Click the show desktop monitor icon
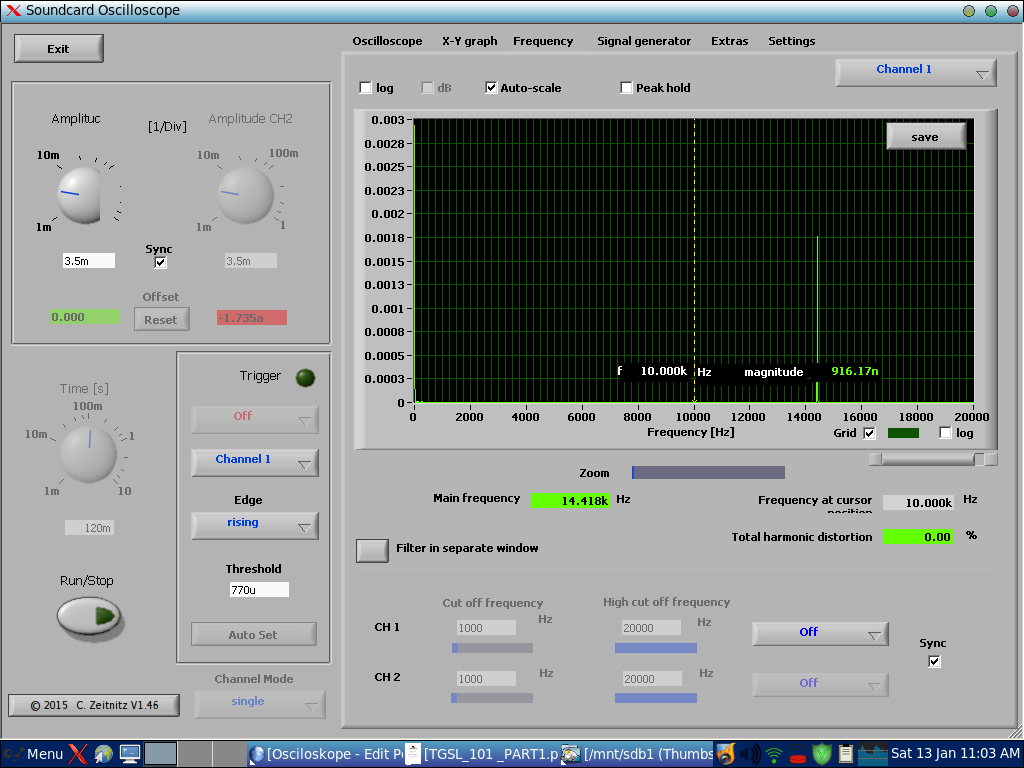This screenshot has width=1024, height=768. pos(129,754)
